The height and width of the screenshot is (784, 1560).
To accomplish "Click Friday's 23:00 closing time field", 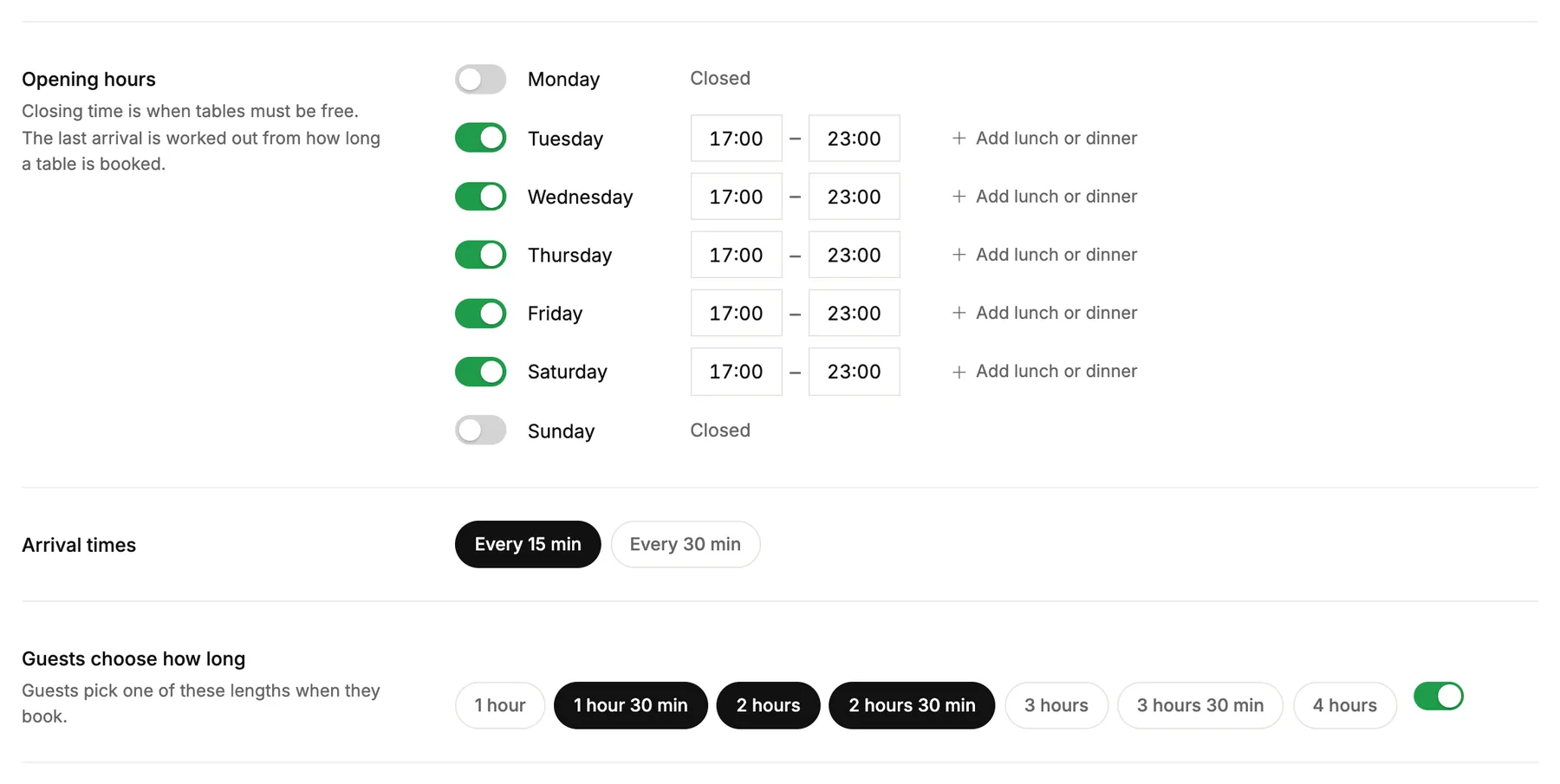I will [855, 313].
